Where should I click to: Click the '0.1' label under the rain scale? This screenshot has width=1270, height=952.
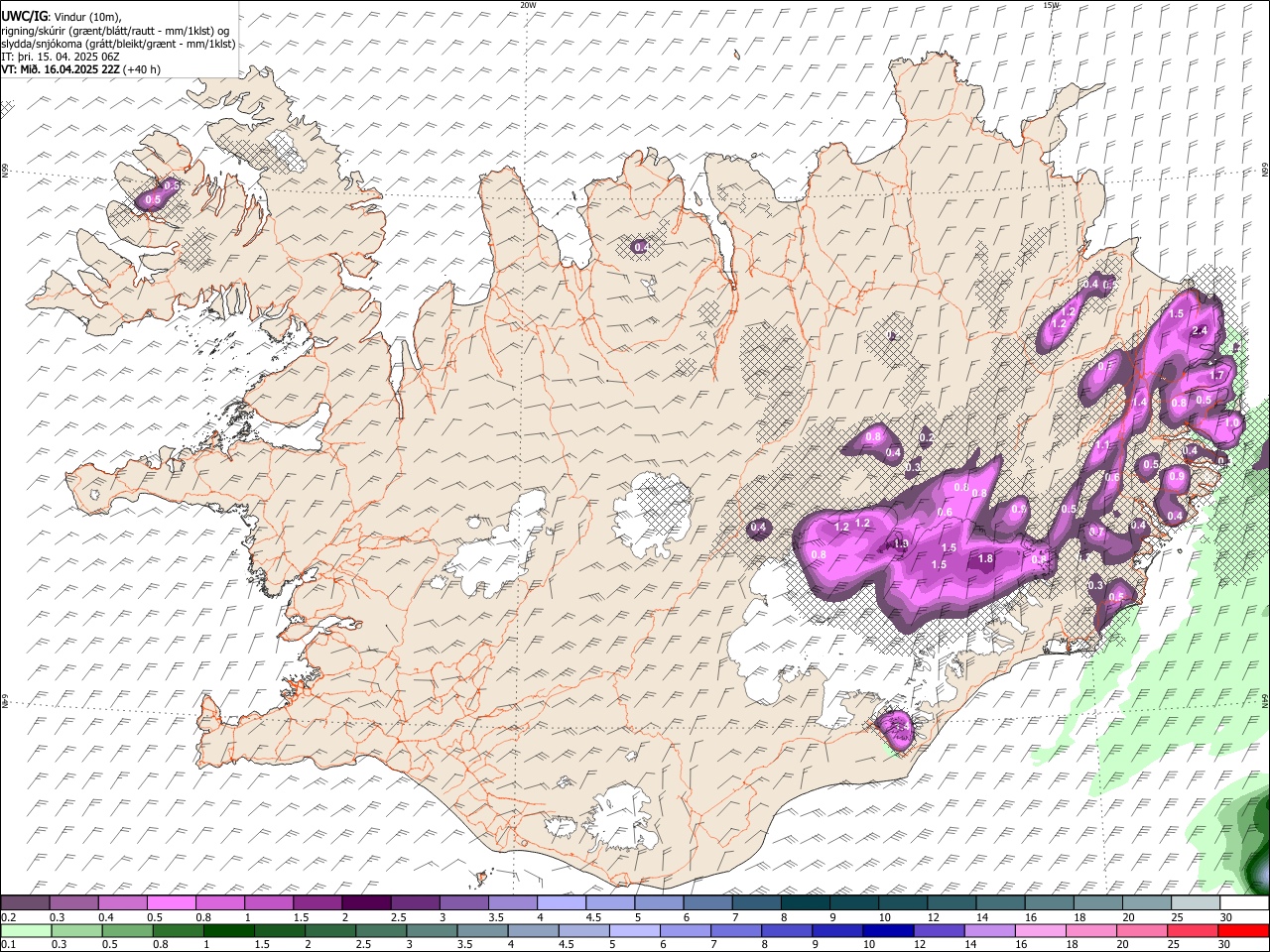tap(8, 944)
